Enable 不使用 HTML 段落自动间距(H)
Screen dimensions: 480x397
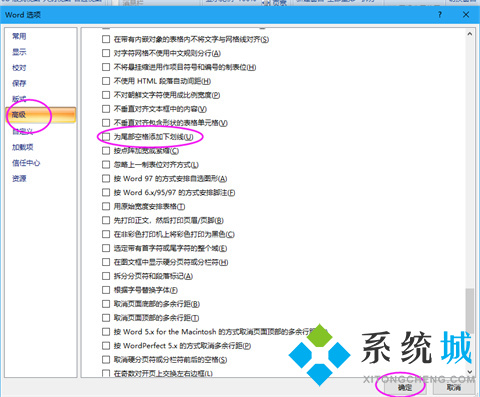[x=106, y=81]
